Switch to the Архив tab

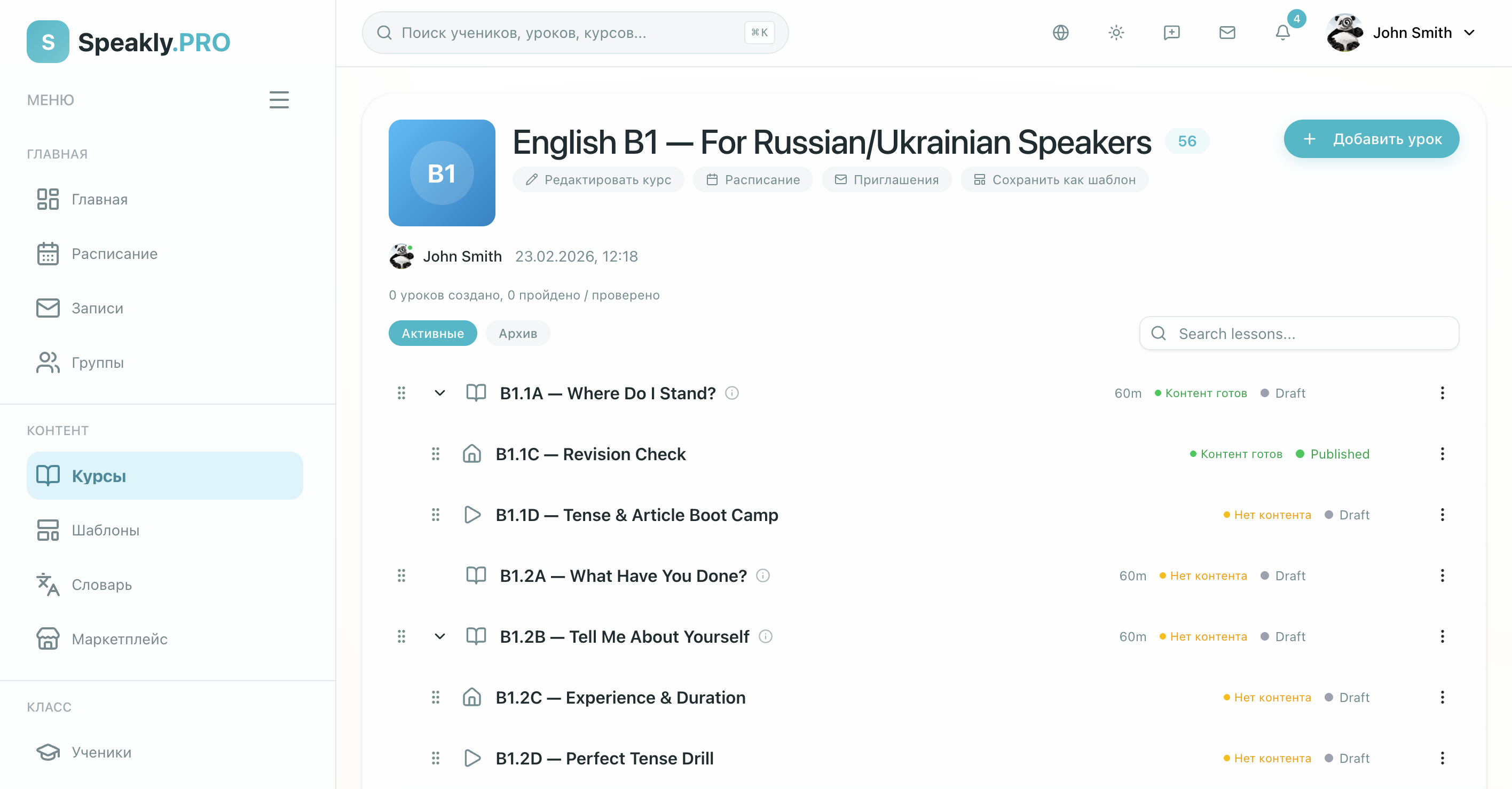click(x=518, y=334)
